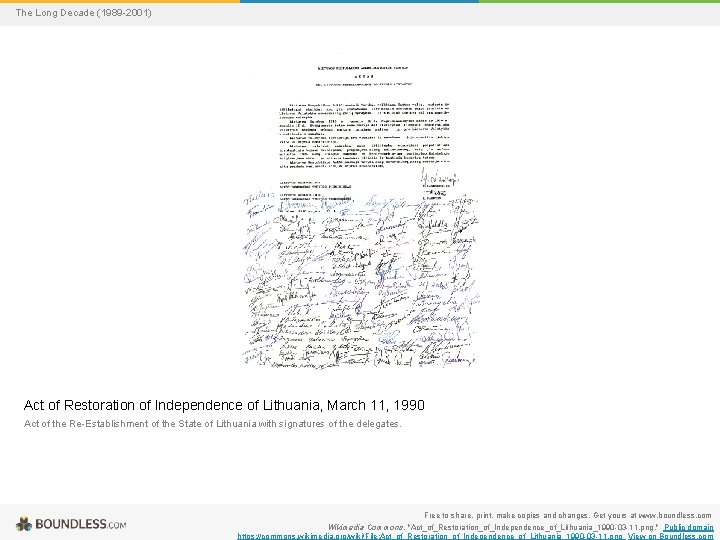Select the caption about delegates' signatures
720x540 pixels.
coord(213,424)
